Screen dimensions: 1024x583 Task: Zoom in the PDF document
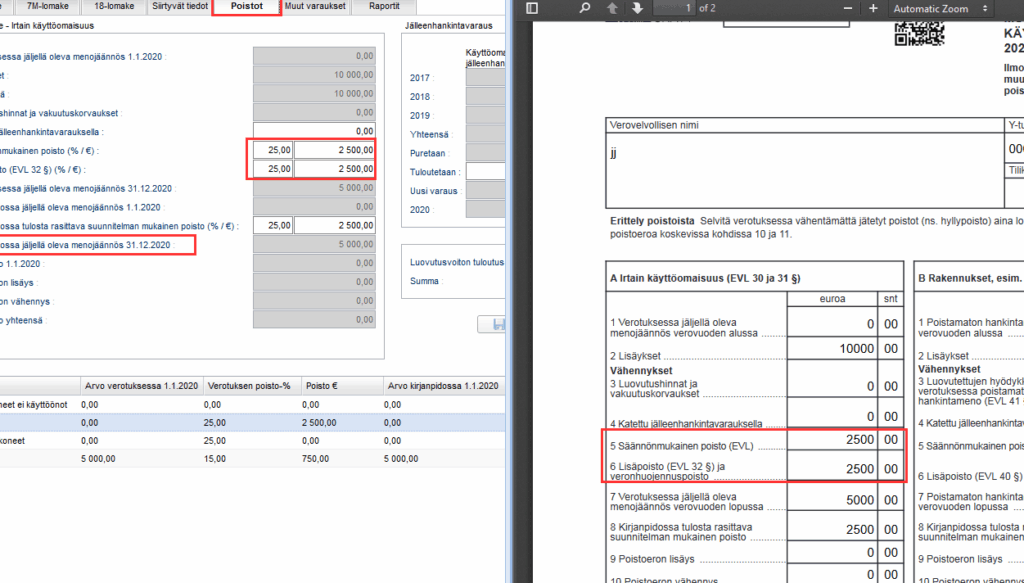(873, 8)
